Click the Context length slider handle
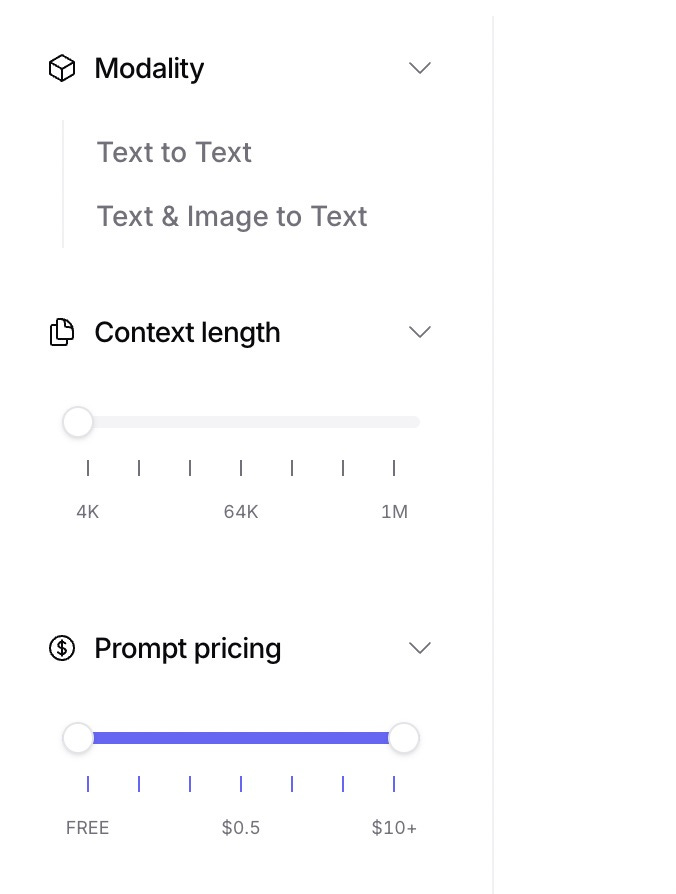Screen dimensions: 676x894 pos(78,422)
